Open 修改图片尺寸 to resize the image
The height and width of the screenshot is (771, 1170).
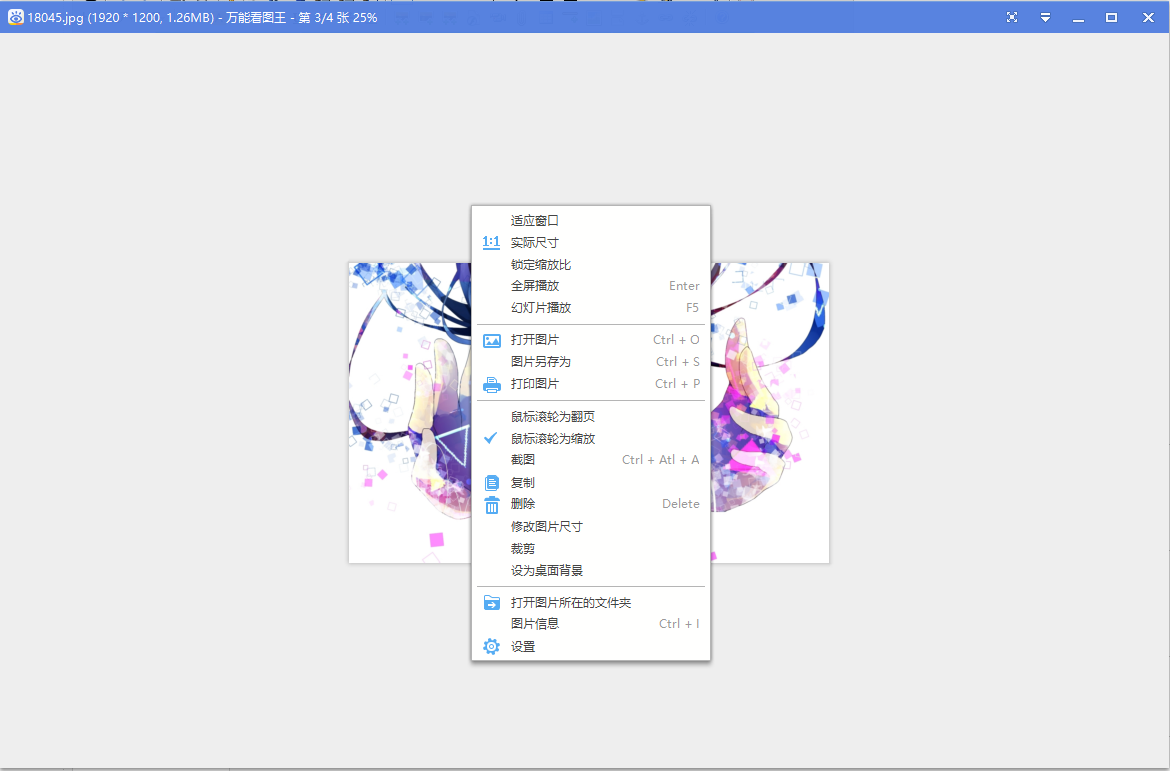click(590, 526)
